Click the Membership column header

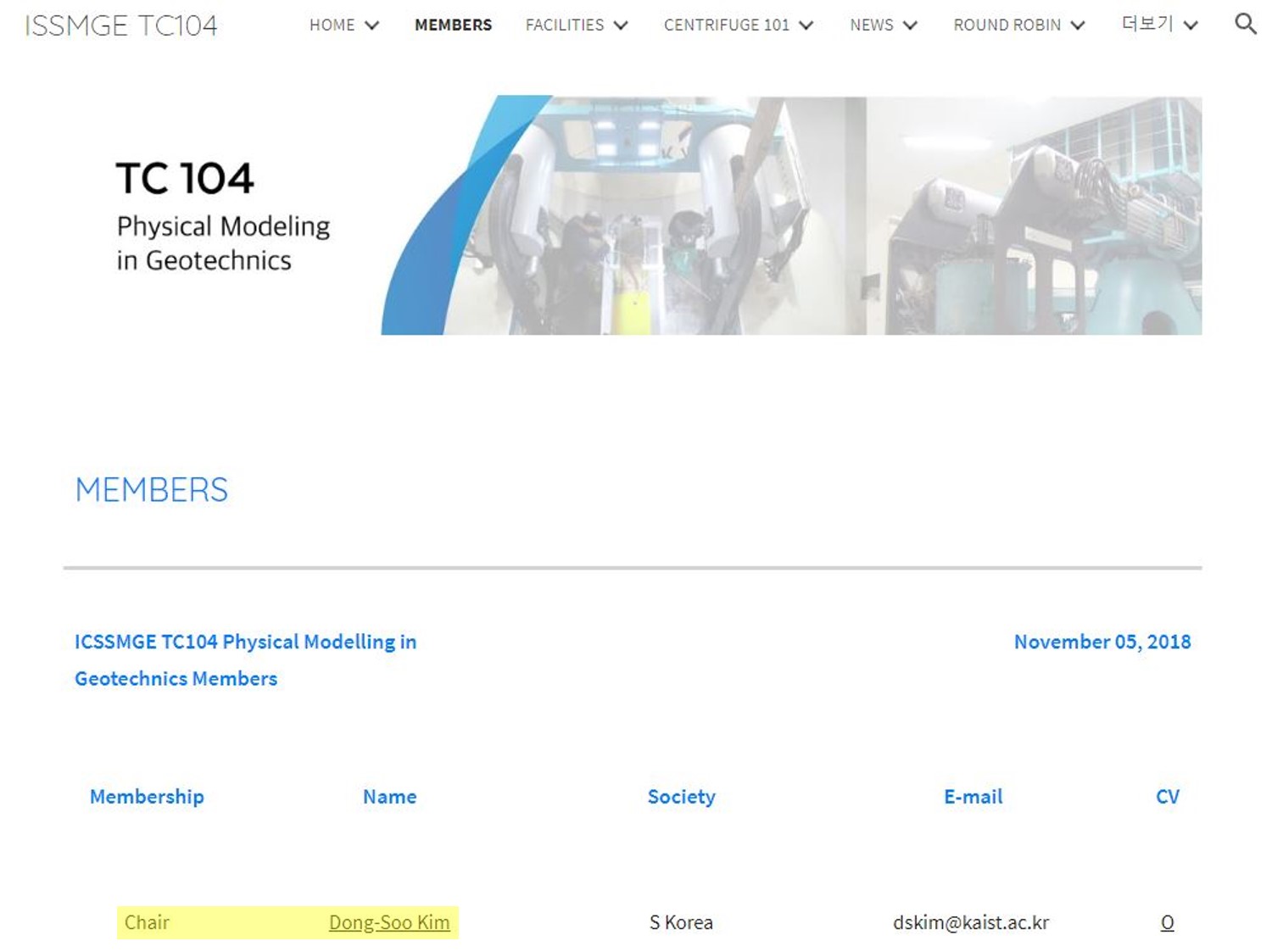(x=147, y=797)
